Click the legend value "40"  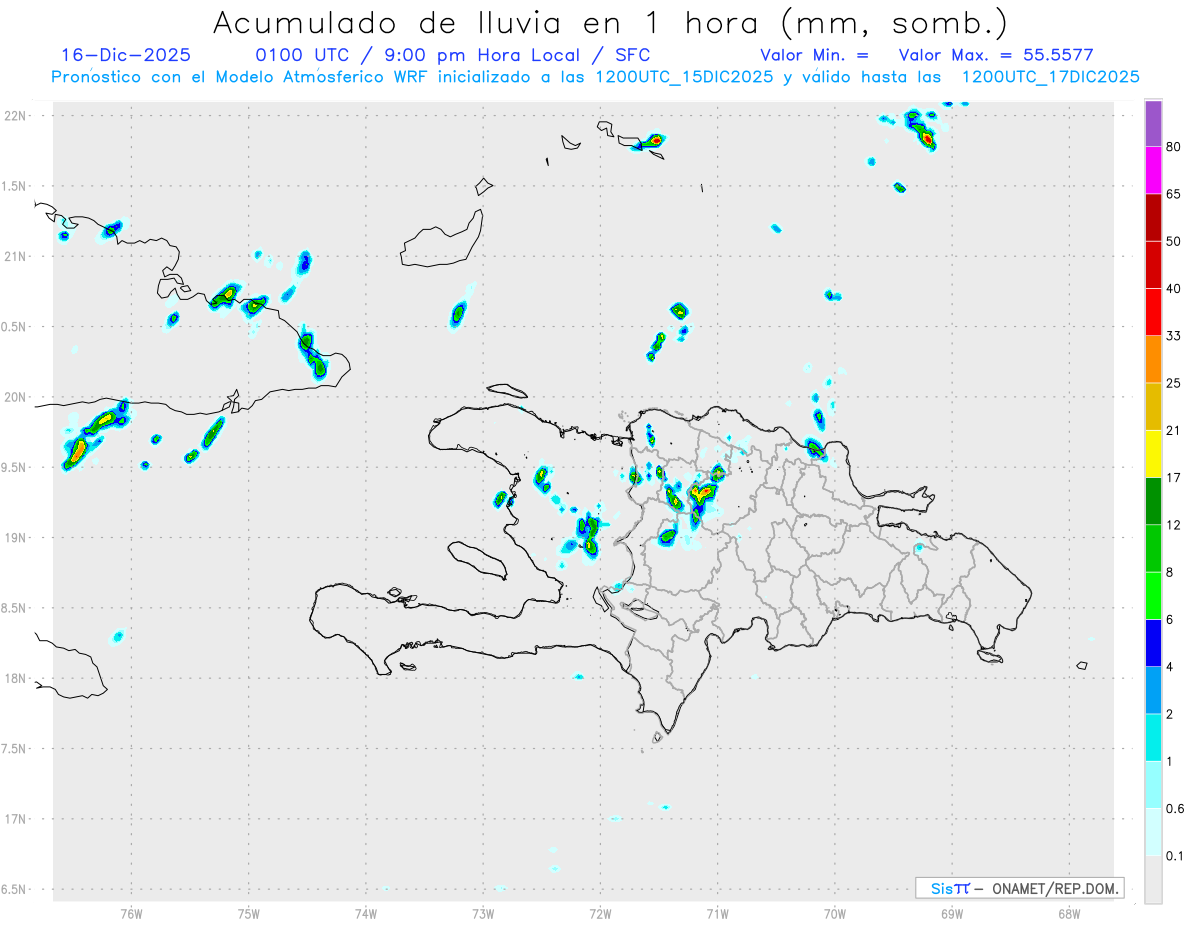(x=1173, y=288)
